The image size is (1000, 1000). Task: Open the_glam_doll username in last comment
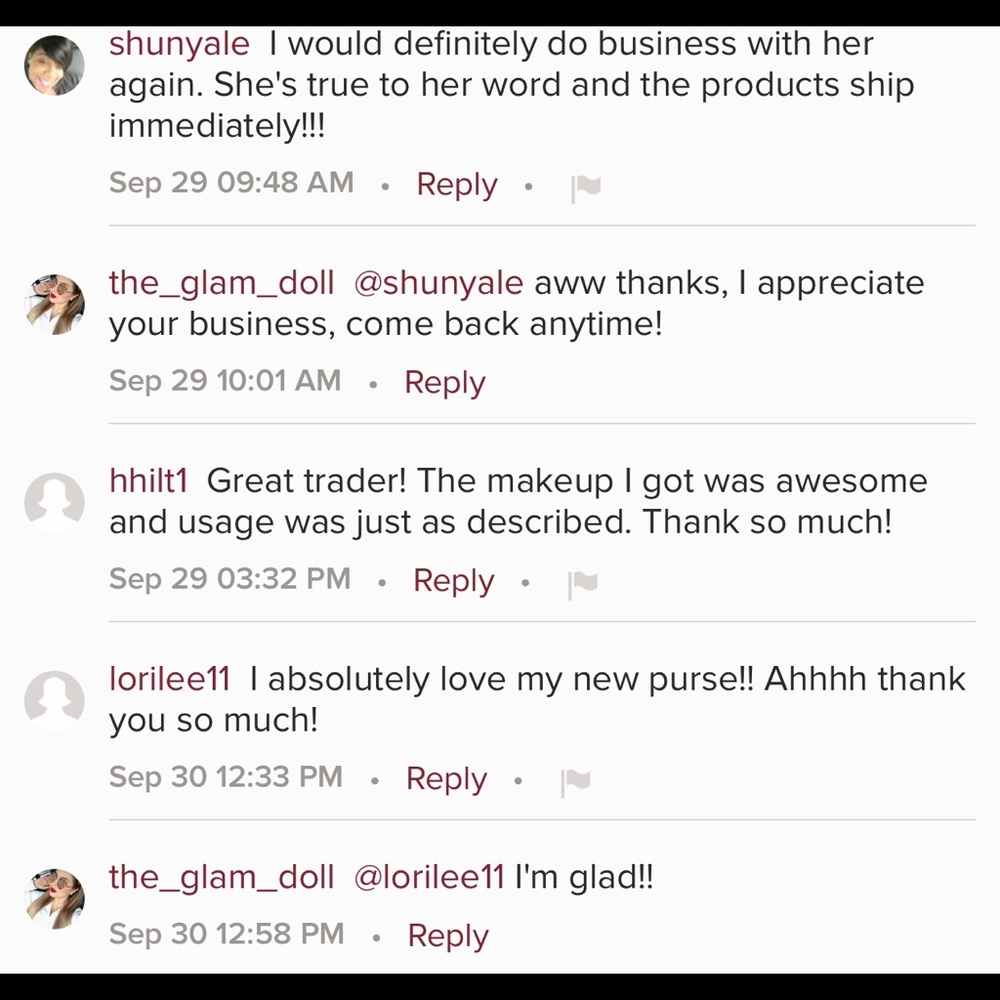[221, 877]
